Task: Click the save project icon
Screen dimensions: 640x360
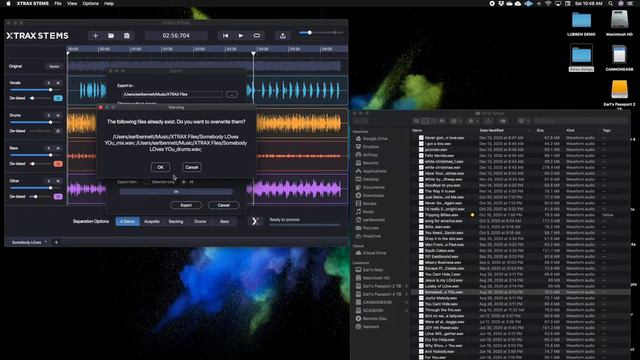Action: click(127, 36)
